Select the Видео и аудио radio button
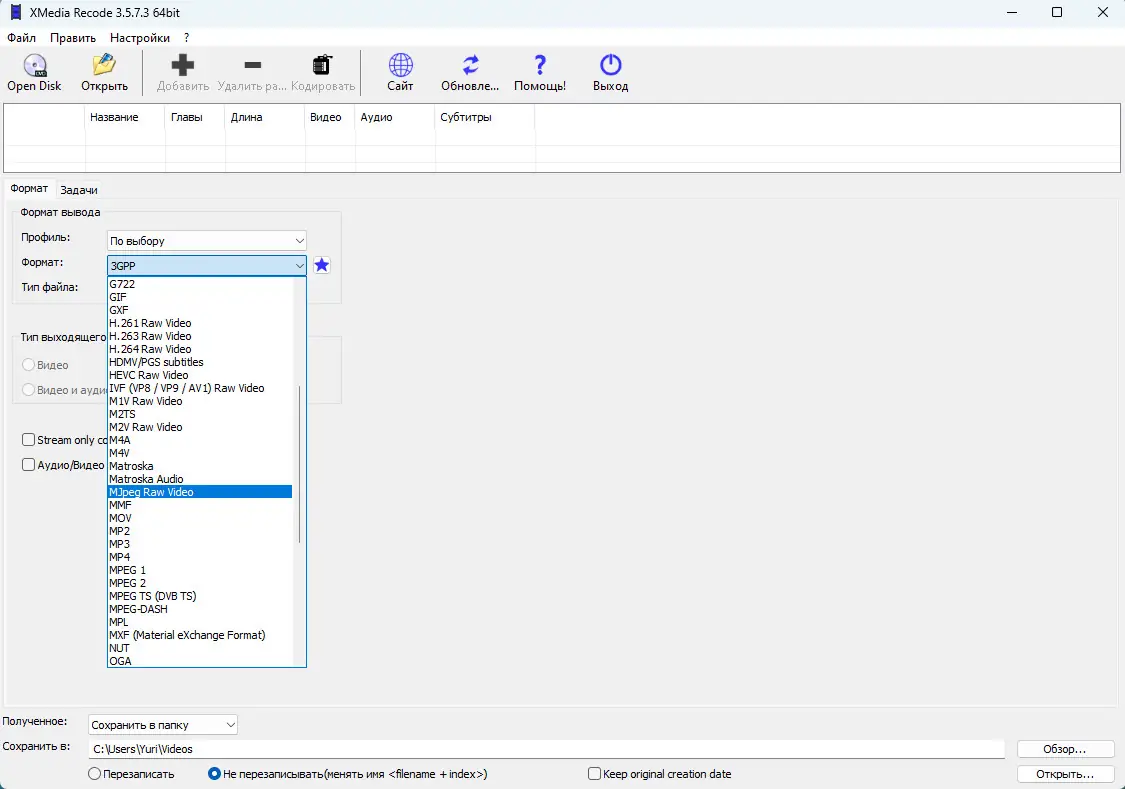The image size is (1125, 789). click(x=29, y=389)
